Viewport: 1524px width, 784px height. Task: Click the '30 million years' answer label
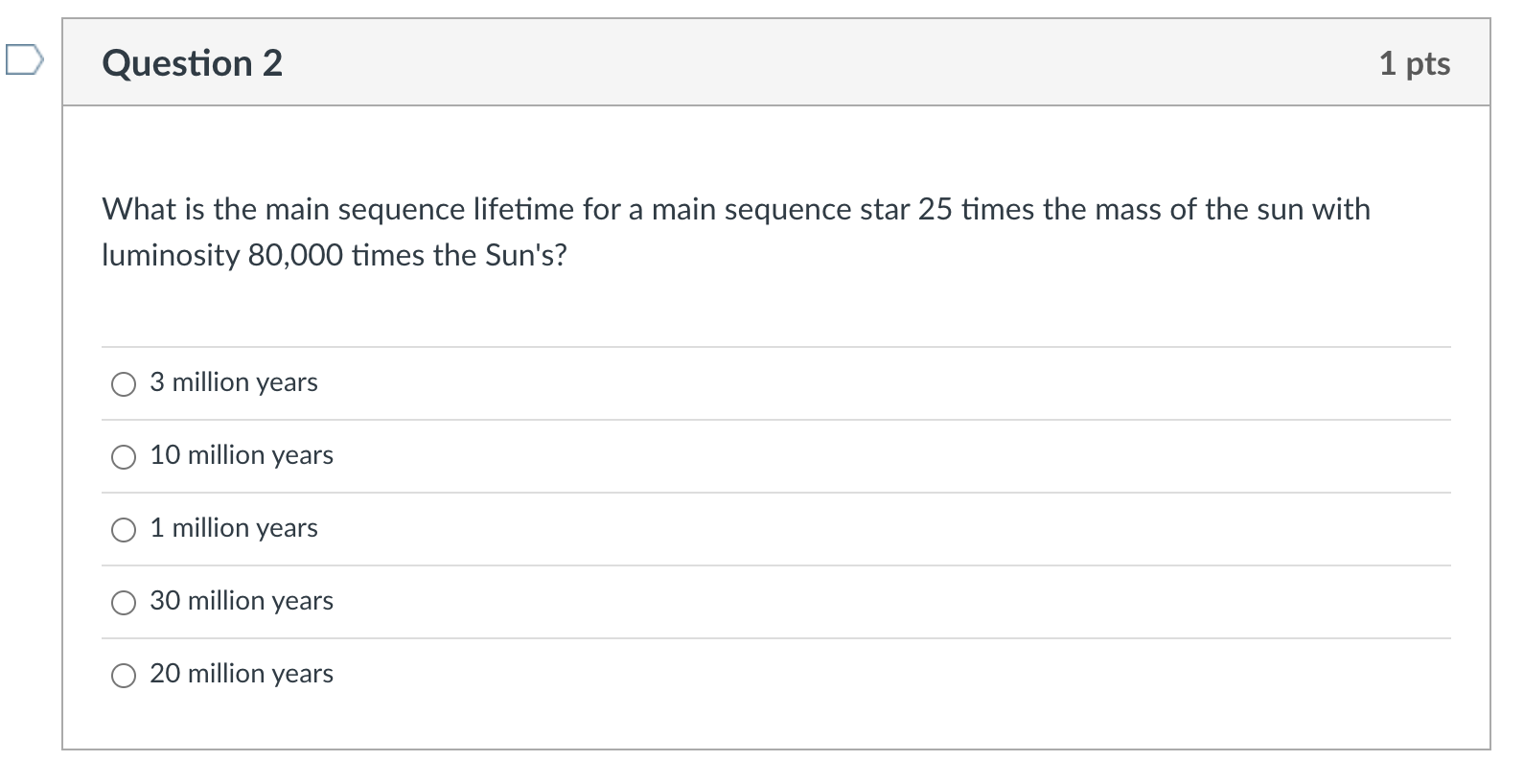coord(242,601)
